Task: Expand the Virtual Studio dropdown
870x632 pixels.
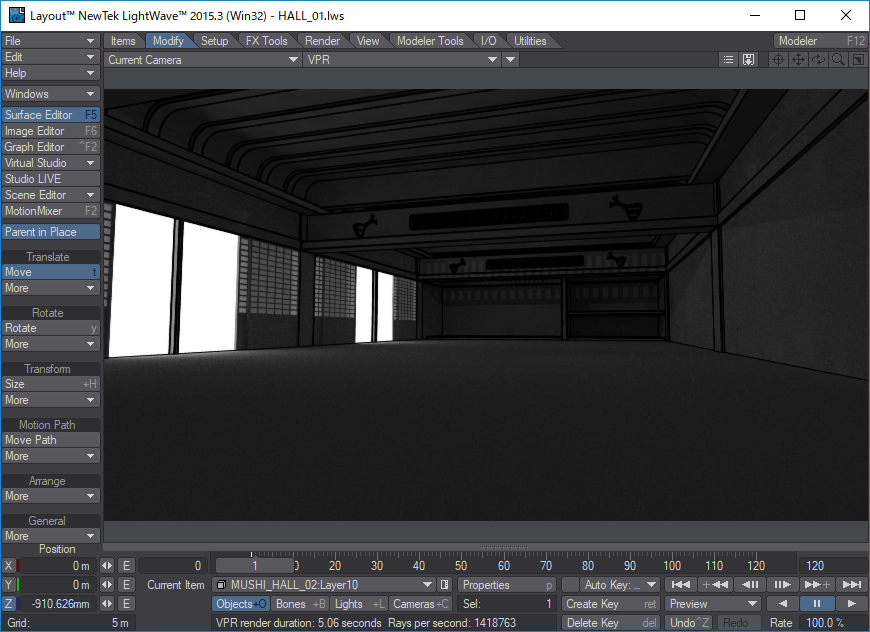Action: (50, 163)
